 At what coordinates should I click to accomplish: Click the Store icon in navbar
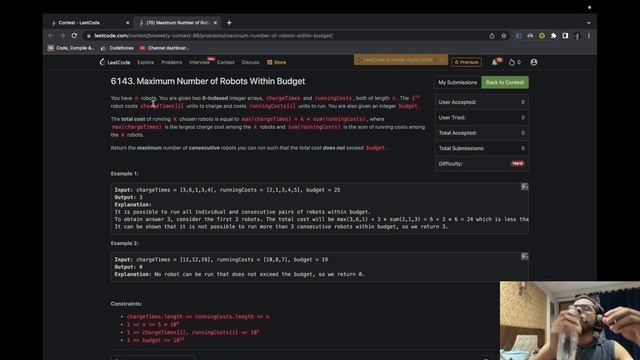276,62
